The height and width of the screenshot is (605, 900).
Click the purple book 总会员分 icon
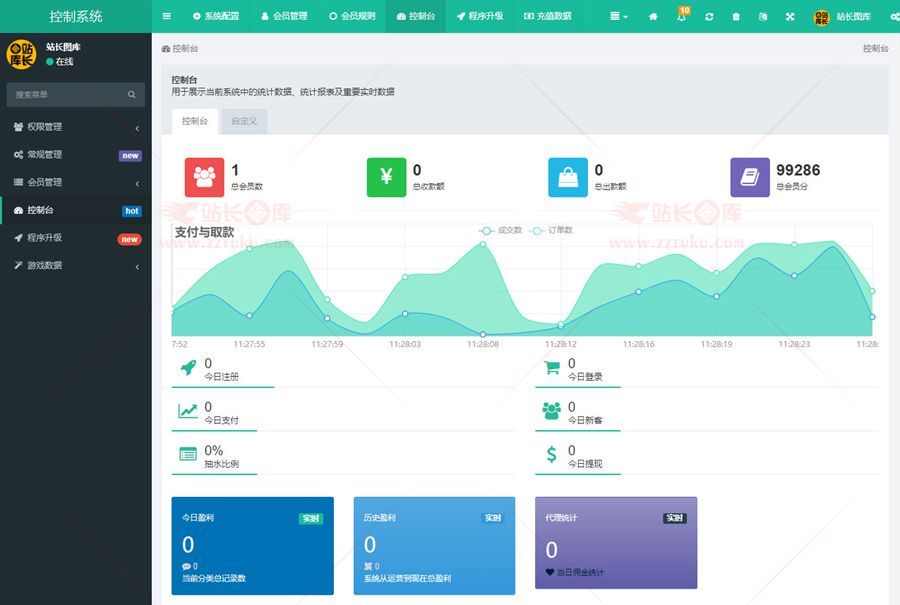(x=749, y=177)
